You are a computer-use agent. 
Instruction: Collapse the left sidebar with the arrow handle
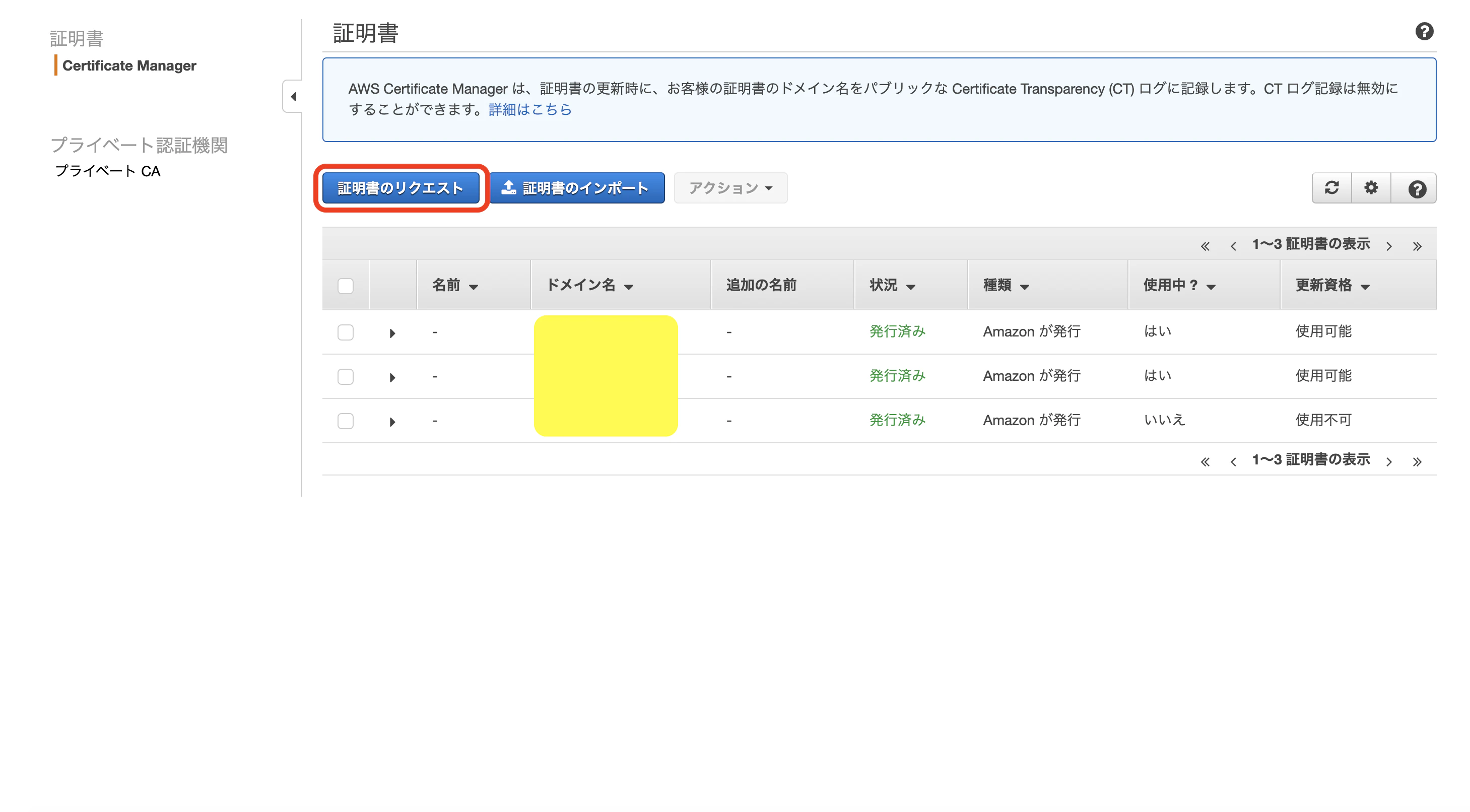tap(293, 96)
